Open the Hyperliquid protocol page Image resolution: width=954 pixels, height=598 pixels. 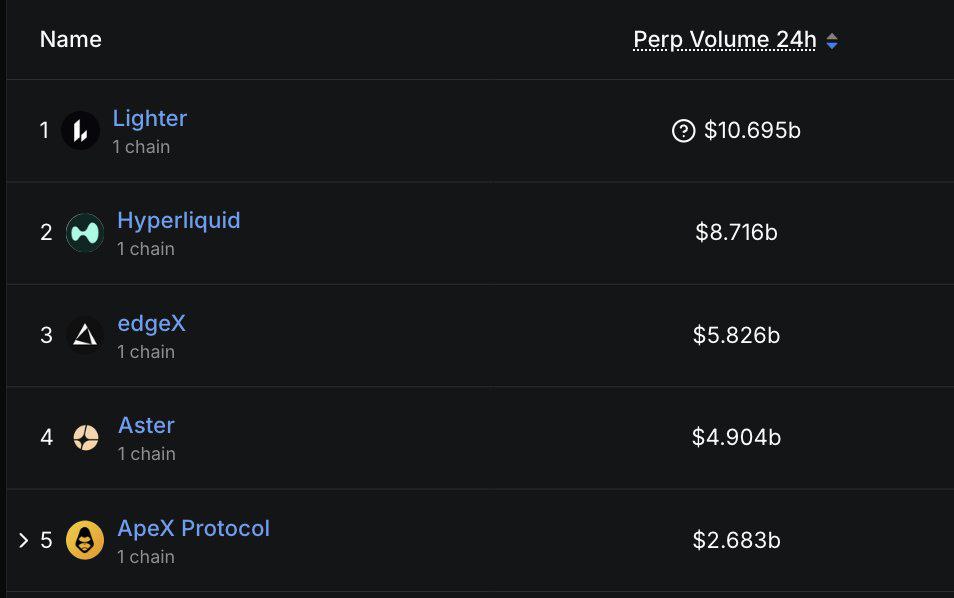tap(179, 220)
